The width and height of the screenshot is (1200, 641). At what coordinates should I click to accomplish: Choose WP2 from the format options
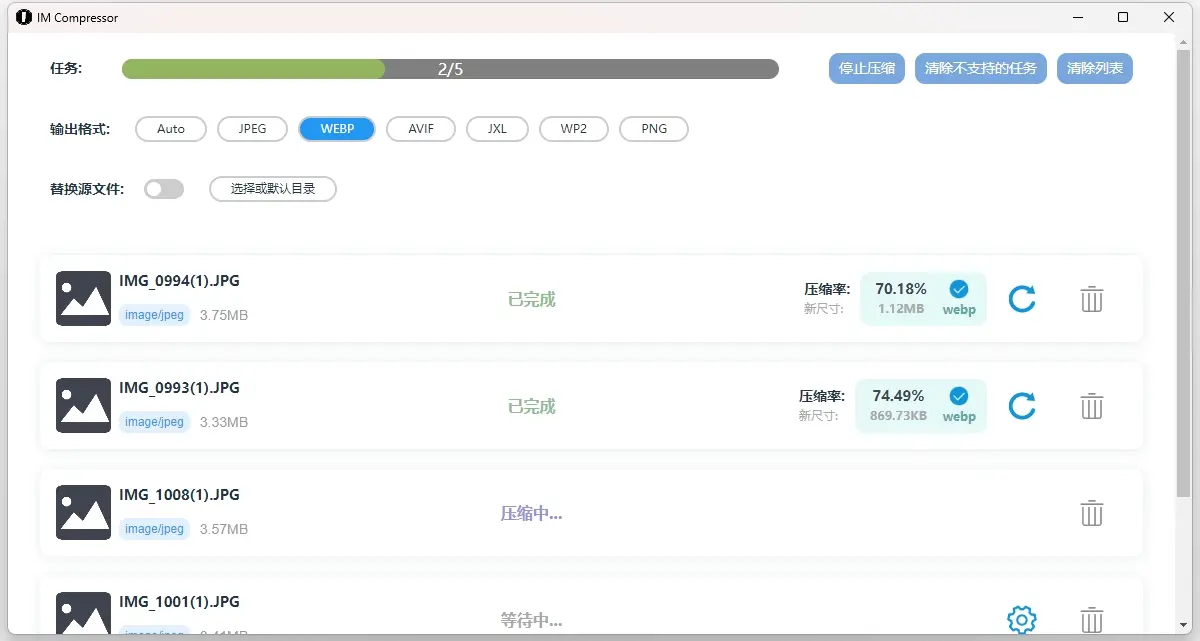tap(573, 128)
